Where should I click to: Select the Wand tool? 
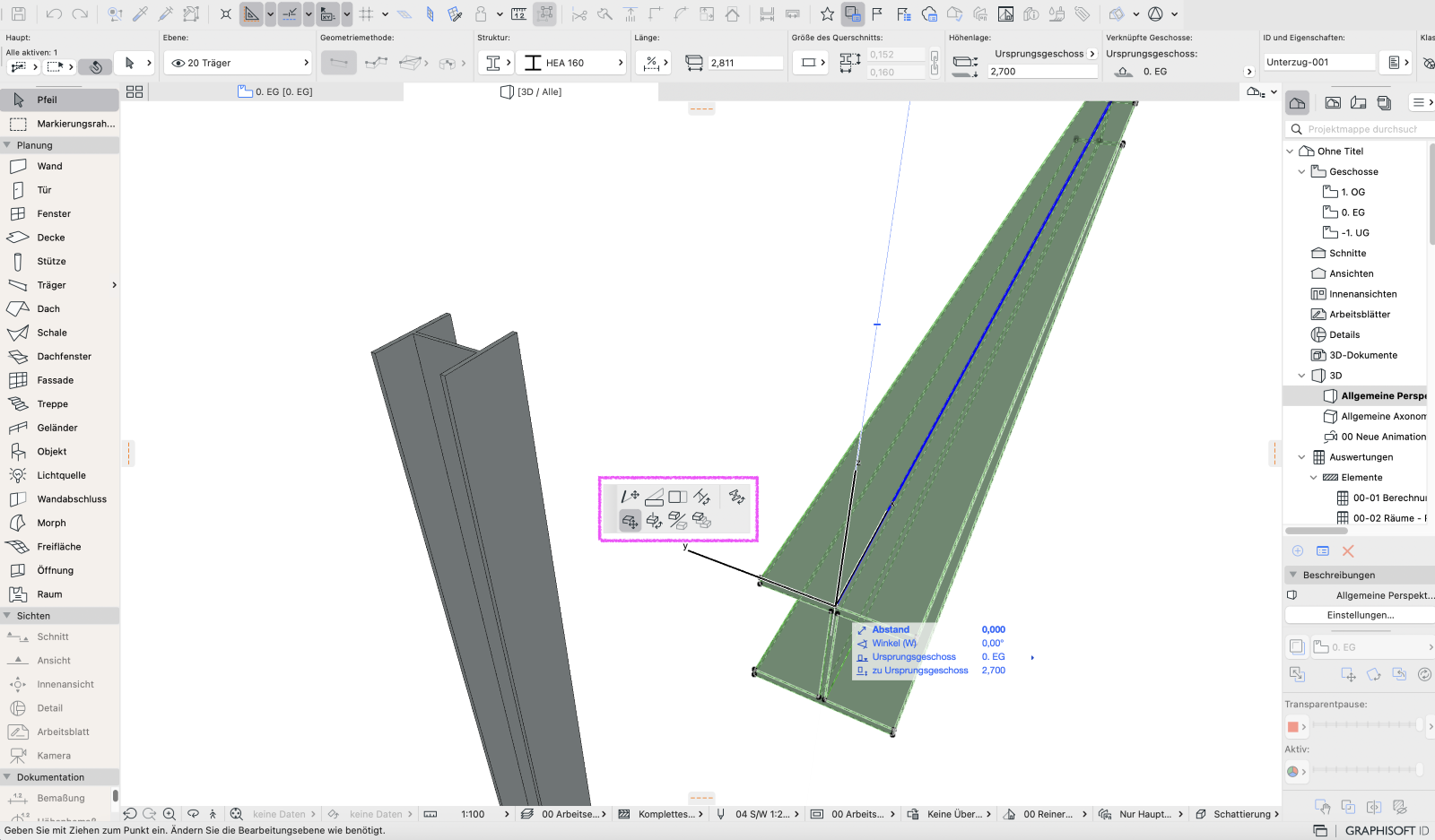[x=59, y=166]
